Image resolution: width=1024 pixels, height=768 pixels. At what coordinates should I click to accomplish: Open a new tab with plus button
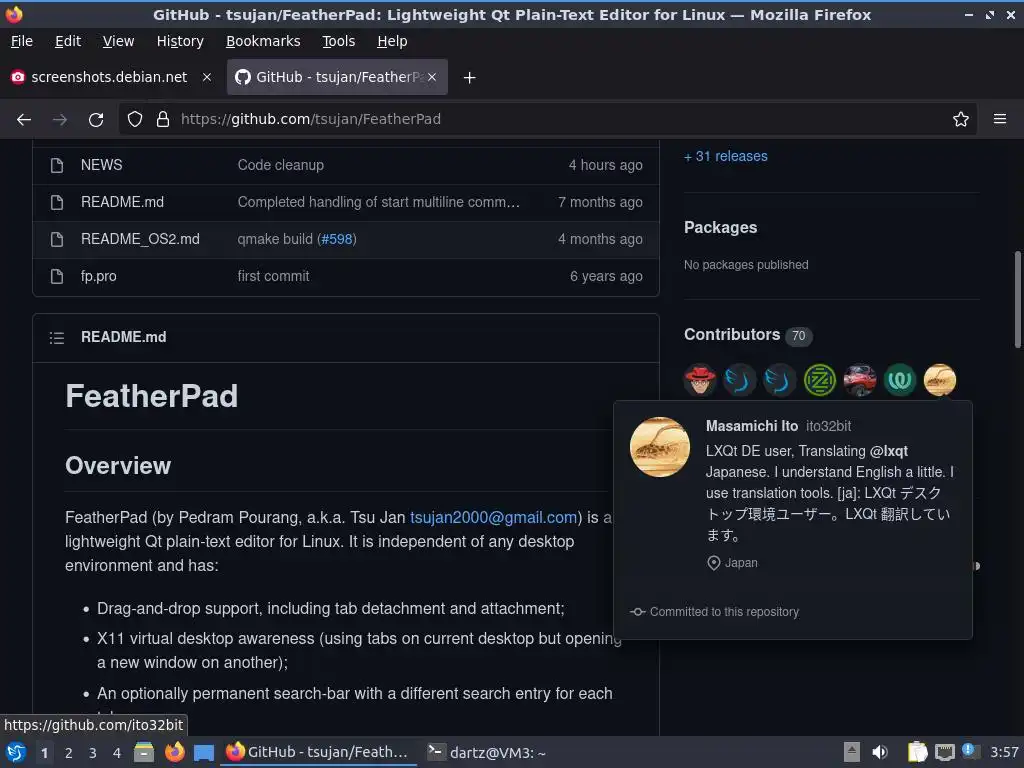469,78
